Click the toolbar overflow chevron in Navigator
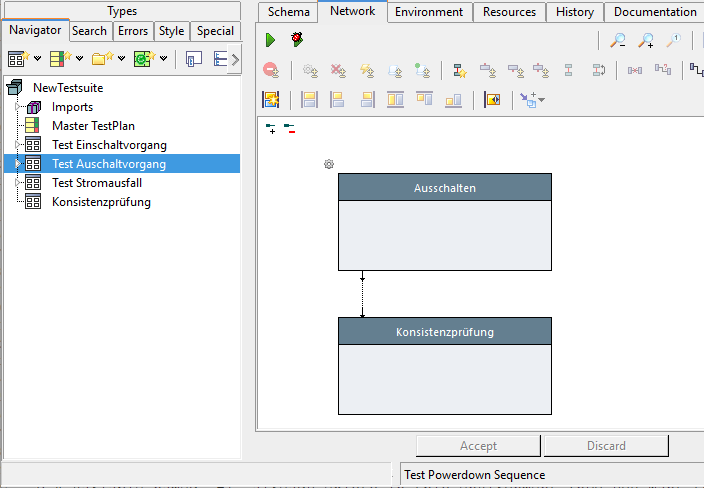Image resolution: width=704 pixels, height=488 pixels. tap(235, 60)
